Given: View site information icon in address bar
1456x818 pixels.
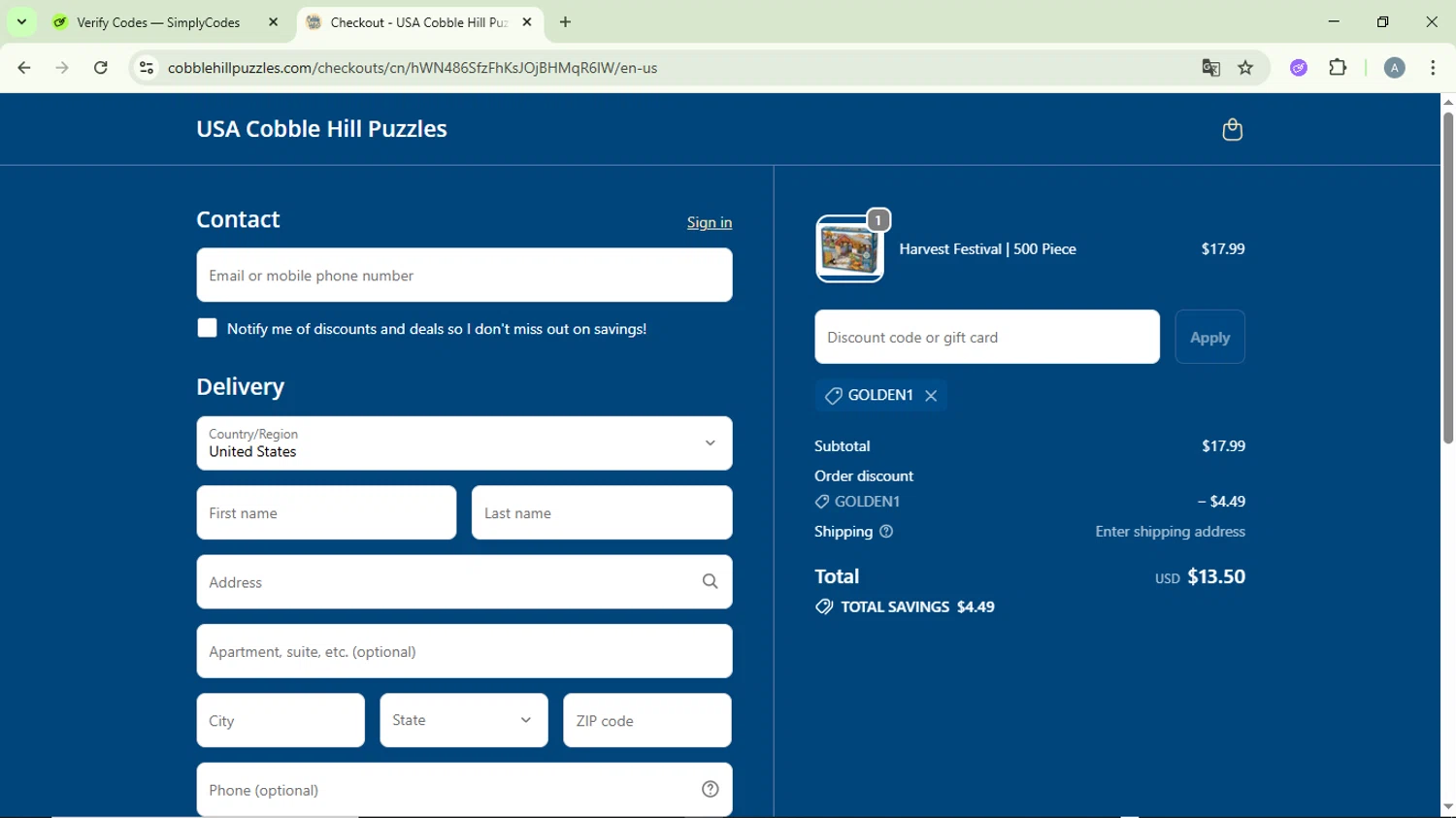Looking at the screenshot, I should coord(147,68).
